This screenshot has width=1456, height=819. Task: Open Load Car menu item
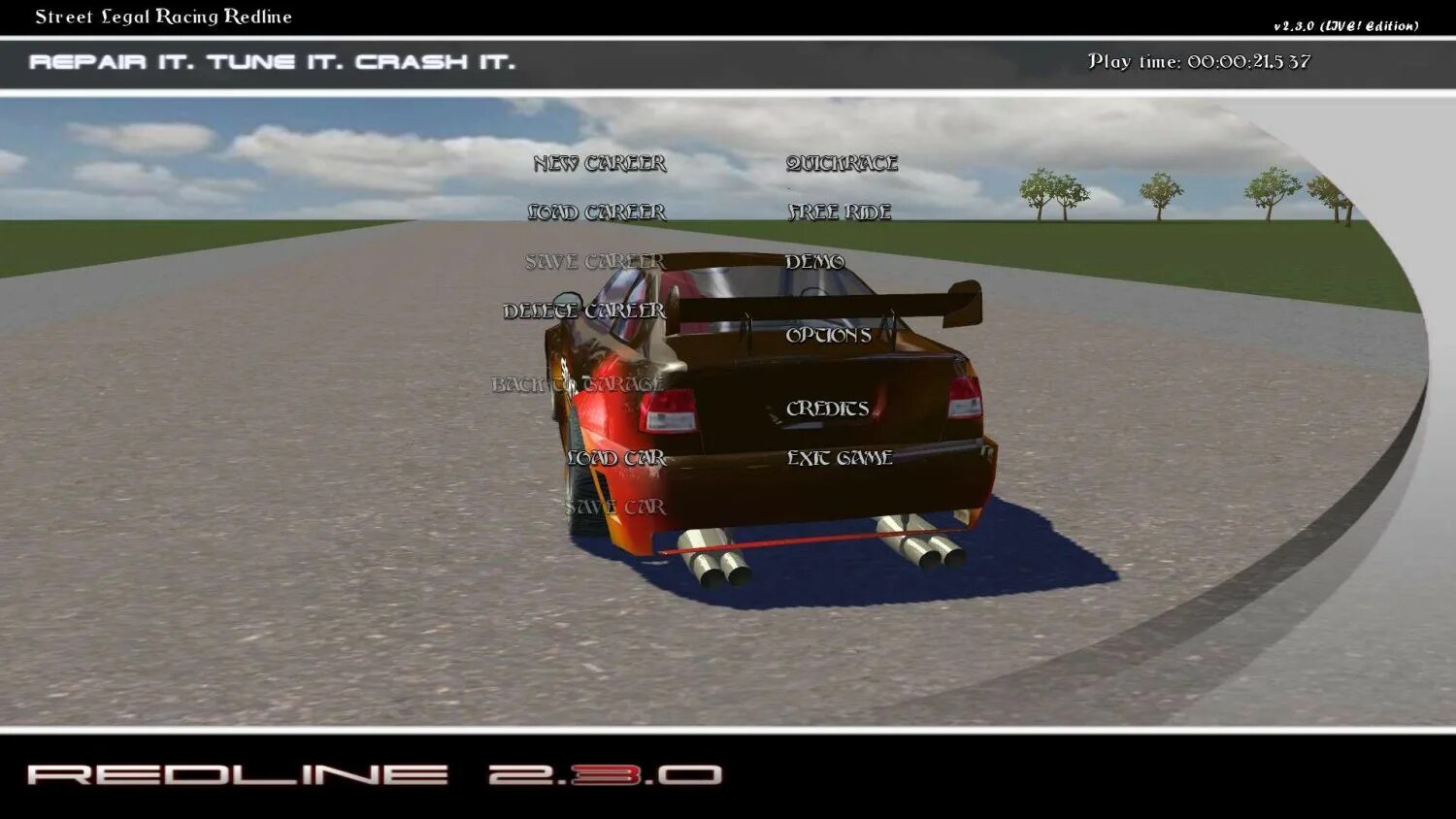[x=616, y=457]
